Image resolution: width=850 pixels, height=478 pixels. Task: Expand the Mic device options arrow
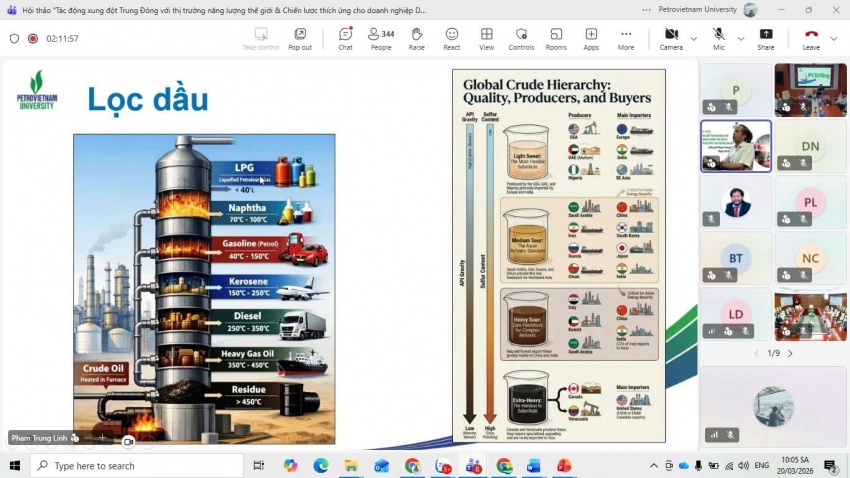click(x=741, y=39)
